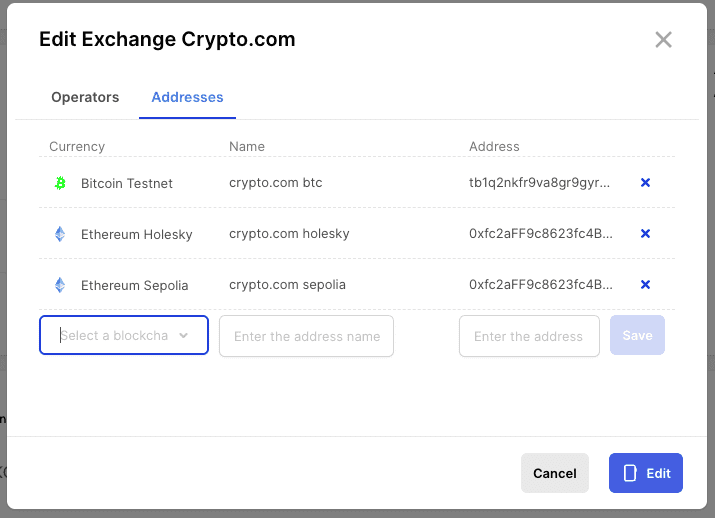Click the Ethereum Holesky currency icon
Screen dimensions: 715x518
(x=60, y=234)
